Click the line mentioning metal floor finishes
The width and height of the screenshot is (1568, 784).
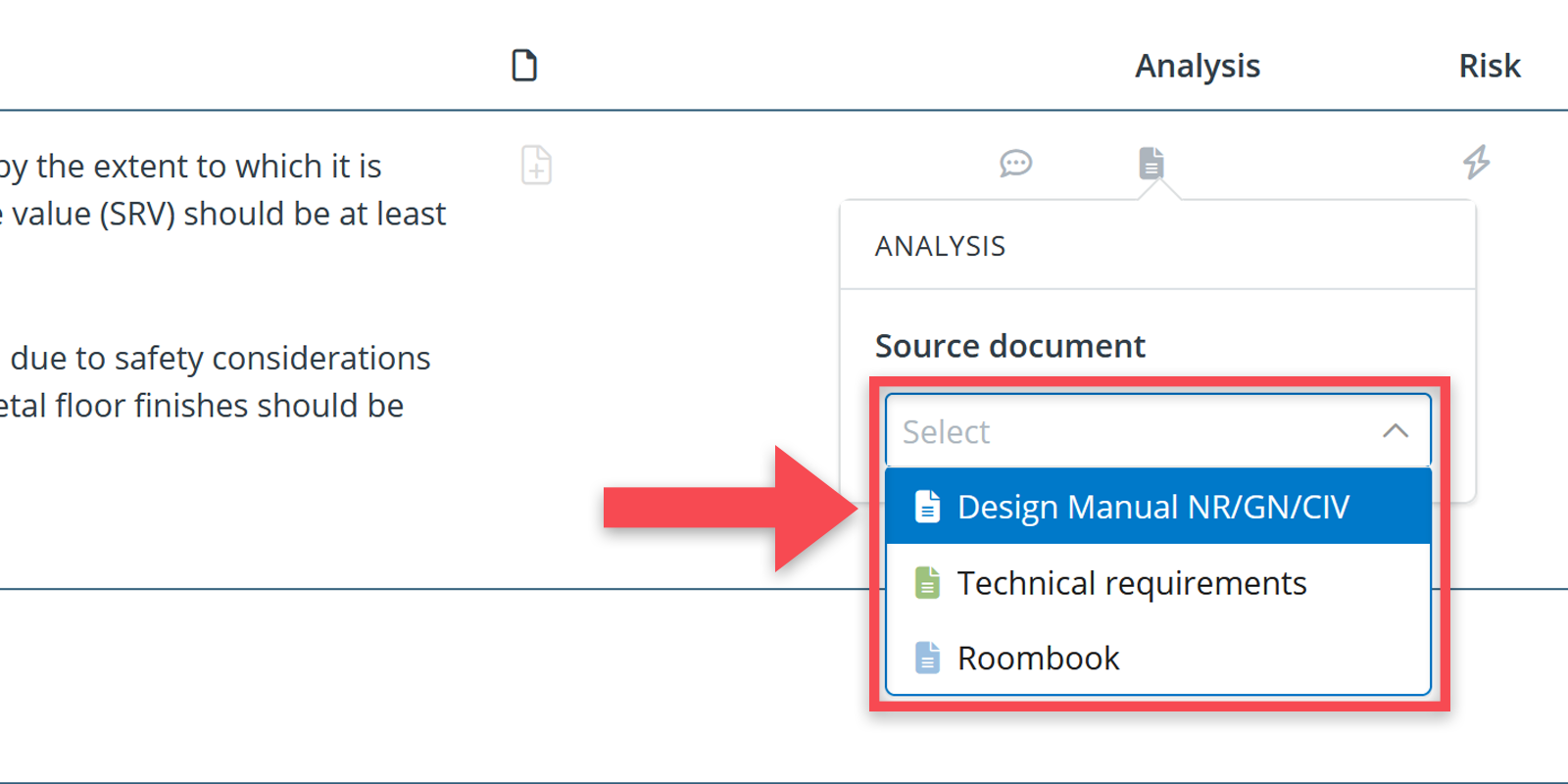point(201,406)
